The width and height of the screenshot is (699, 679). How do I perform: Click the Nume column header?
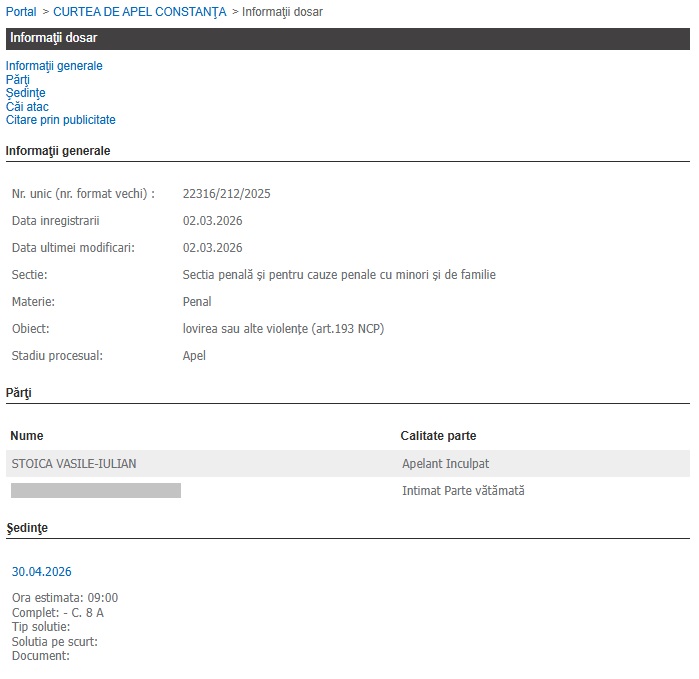click(x=27, y=436)
